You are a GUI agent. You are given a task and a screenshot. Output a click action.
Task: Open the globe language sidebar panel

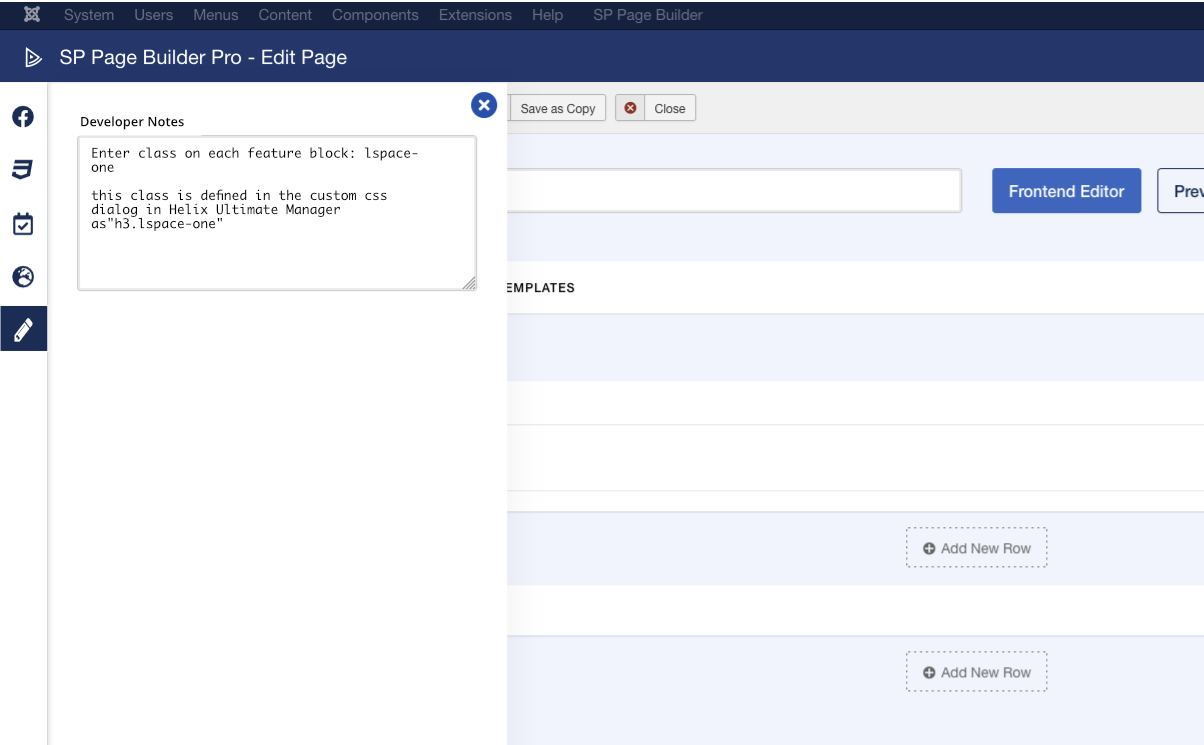pyautogui.click(x=23, y=276)
